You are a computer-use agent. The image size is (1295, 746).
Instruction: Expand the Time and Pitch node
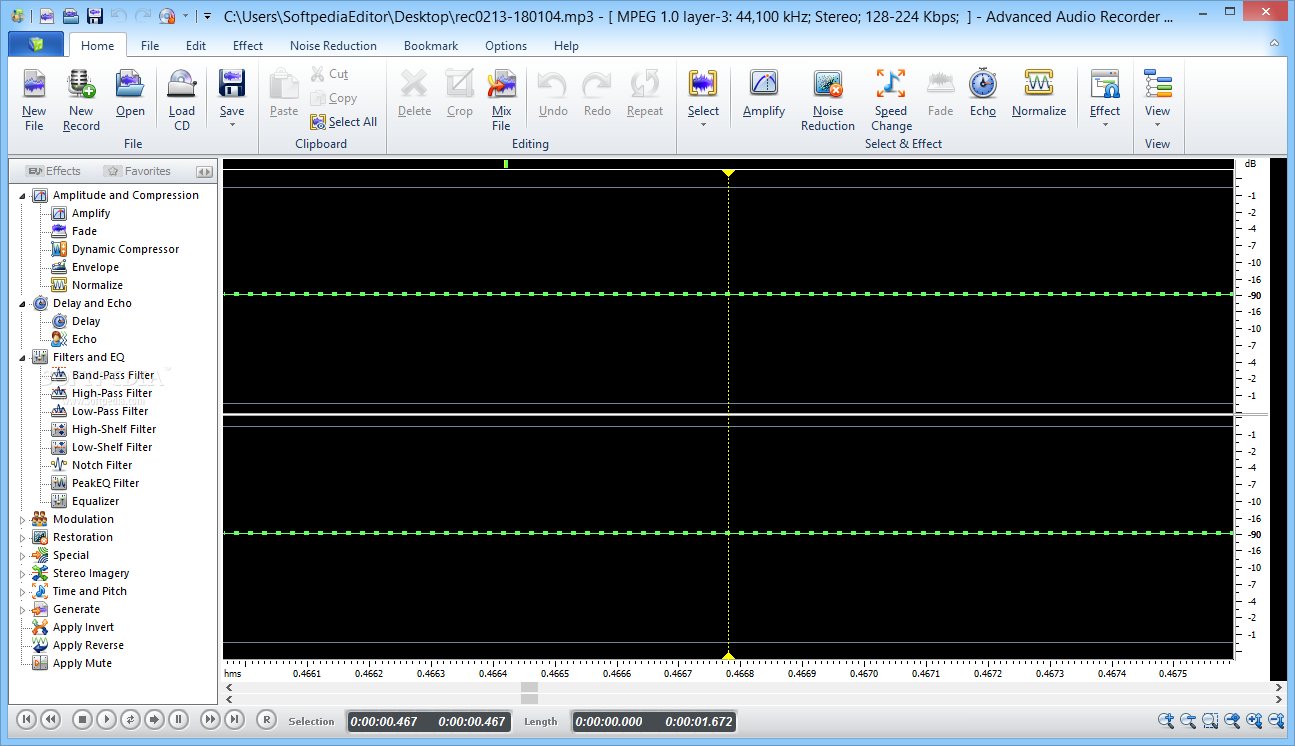tap(22, 592)
